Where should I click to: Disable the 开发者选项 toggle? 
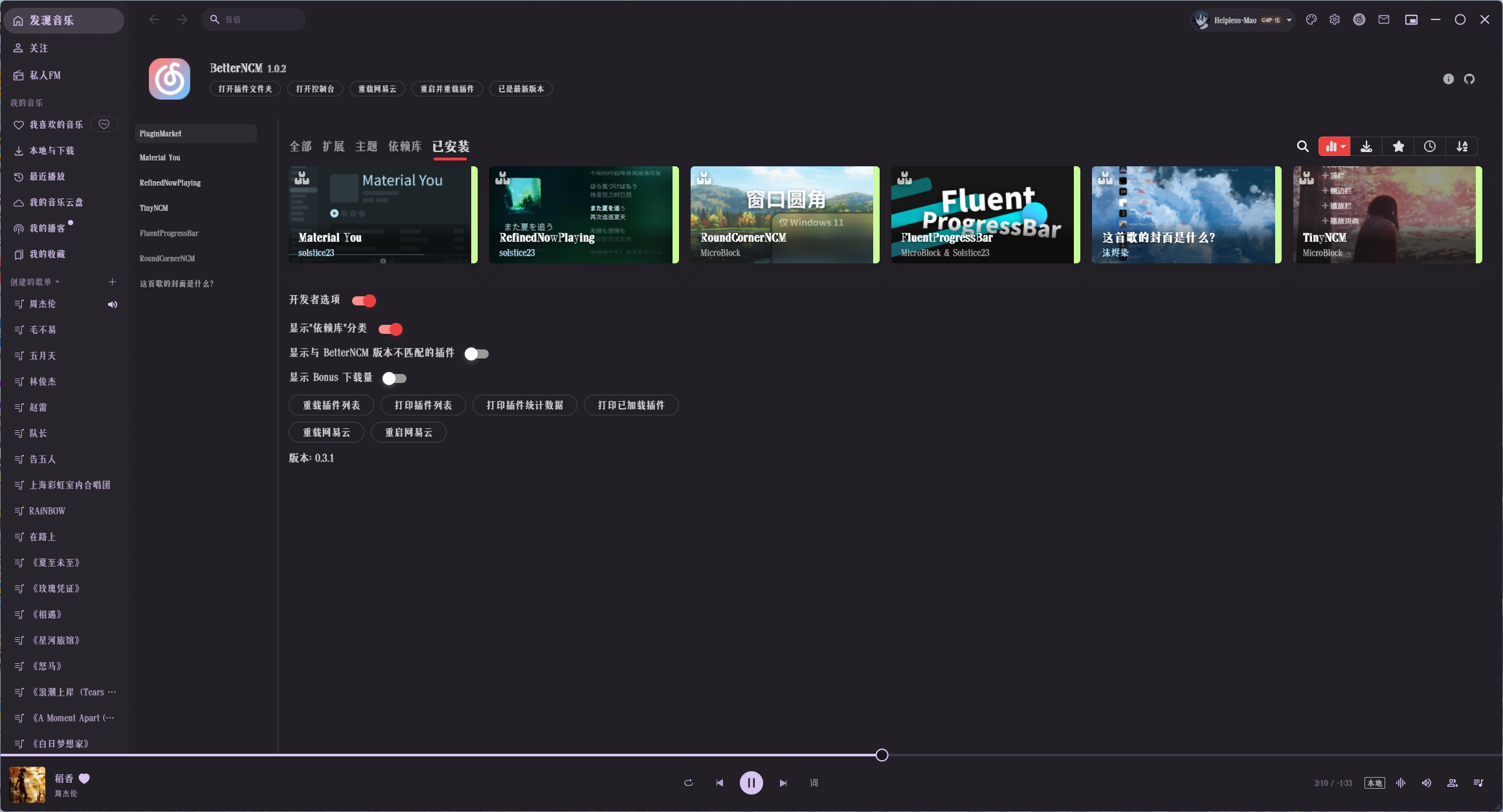click(364, 300)
